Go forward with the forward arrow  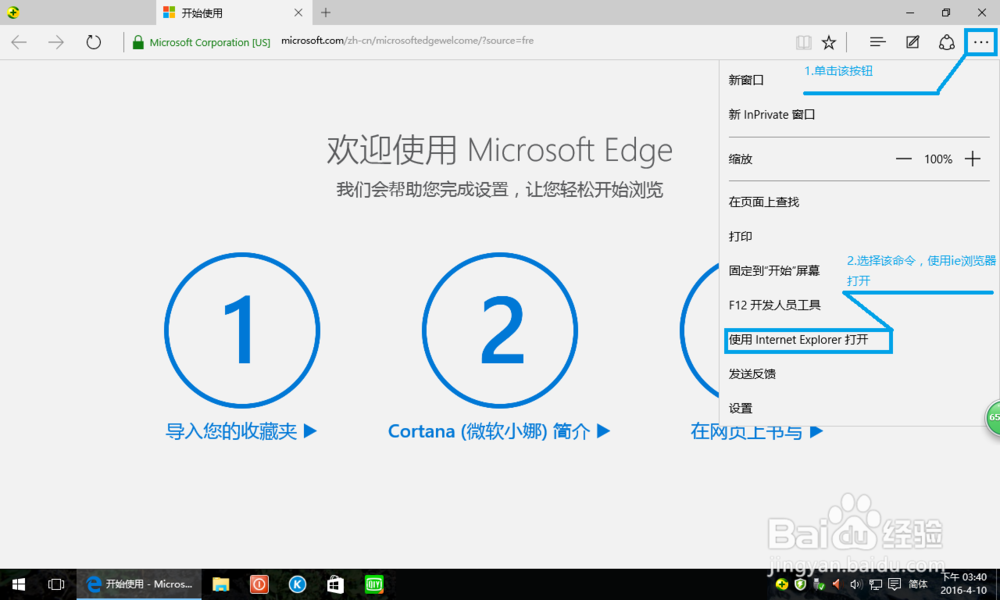56,42
